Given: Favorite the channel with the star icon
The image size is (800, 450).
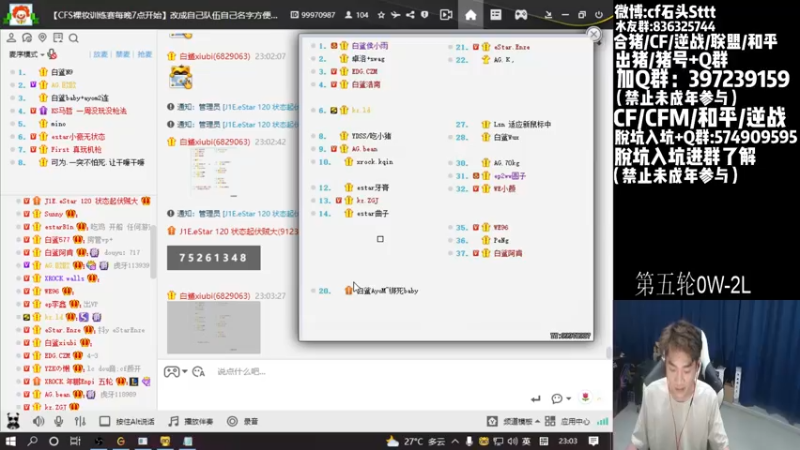Looking at the screenshot, I should pos(381,15).
